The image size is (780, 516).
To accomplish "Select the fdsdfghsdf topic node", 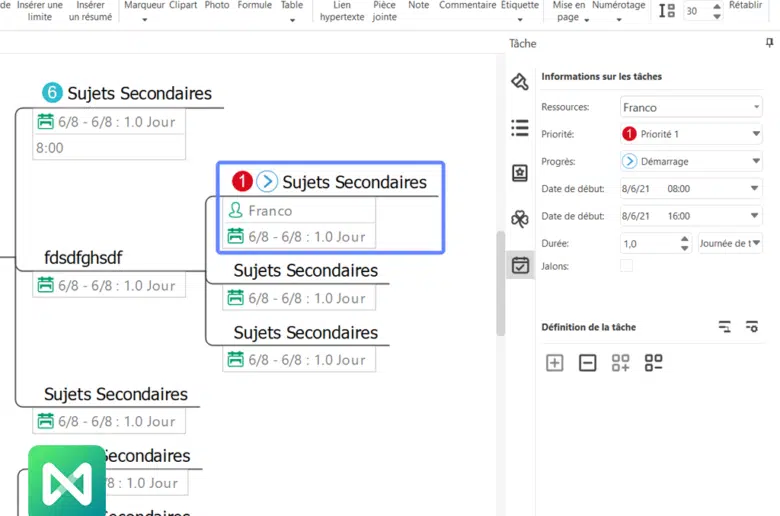I will (x=83, y=258).
